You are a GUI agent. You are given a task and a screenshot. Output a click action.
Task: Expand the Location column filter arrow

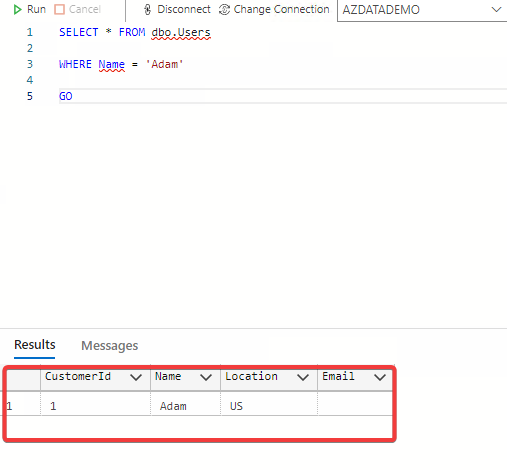coord(303,377)
